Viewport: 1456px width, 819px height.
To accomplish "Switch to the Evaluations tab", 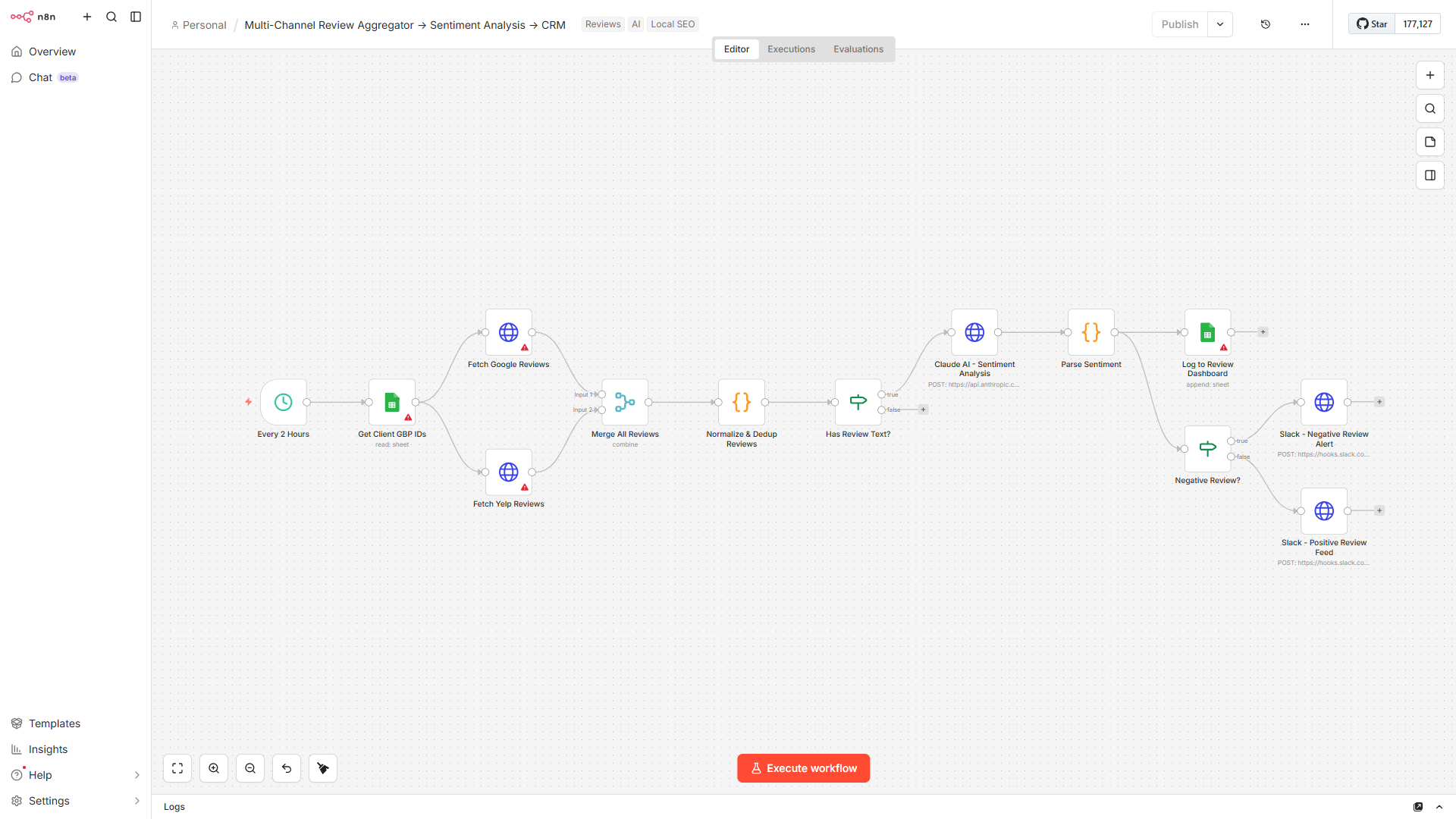I will [858, 49].
